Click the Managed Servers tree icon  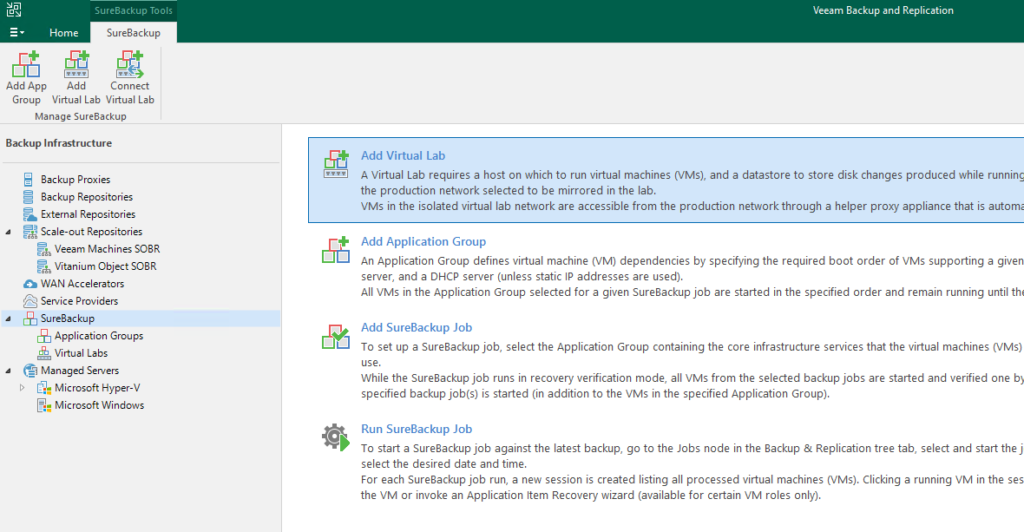30,370
